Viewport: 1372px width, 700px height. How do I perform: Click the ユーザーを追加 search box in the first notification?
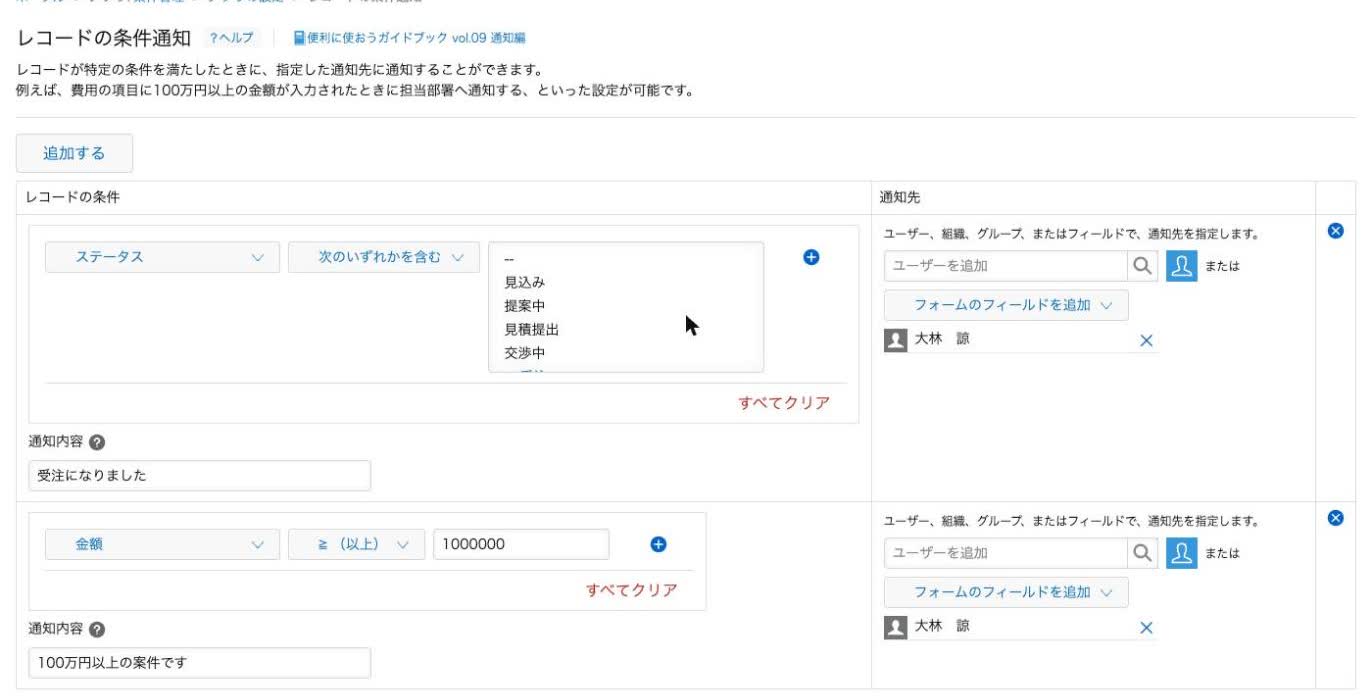click(1006, 266)
